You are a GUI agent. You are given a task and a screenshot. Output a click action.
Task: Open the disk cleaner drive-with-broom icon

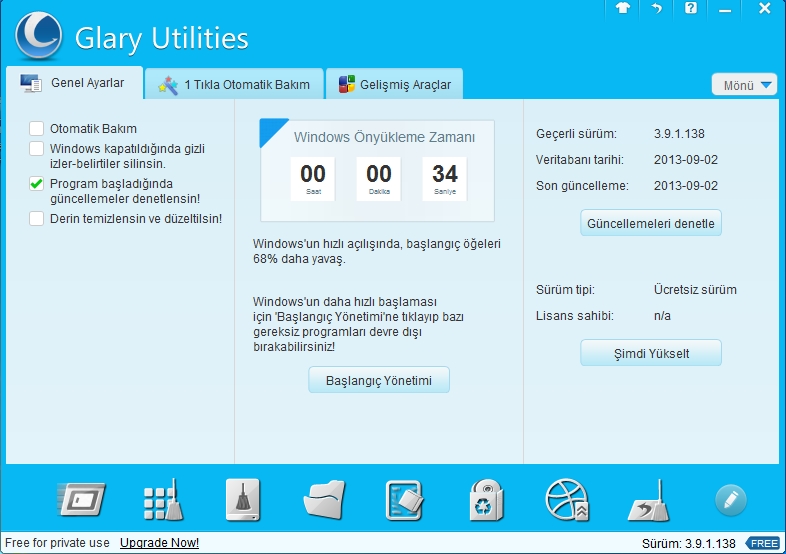point(243,499)
